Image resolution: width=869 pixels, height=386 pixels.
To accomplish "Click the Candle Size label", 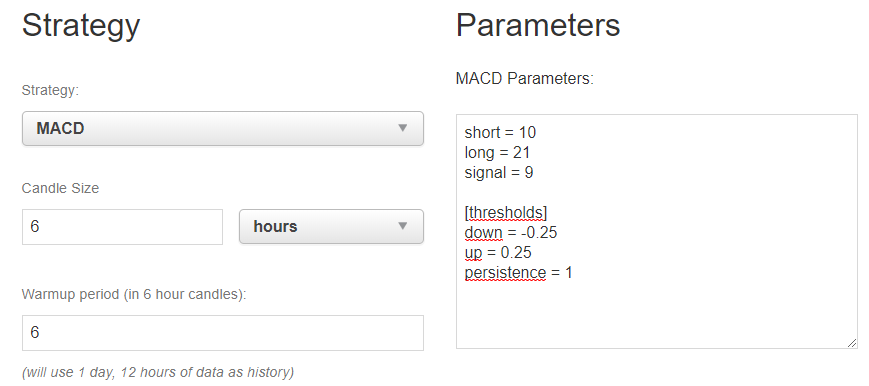I will click(x=60, y=188).
